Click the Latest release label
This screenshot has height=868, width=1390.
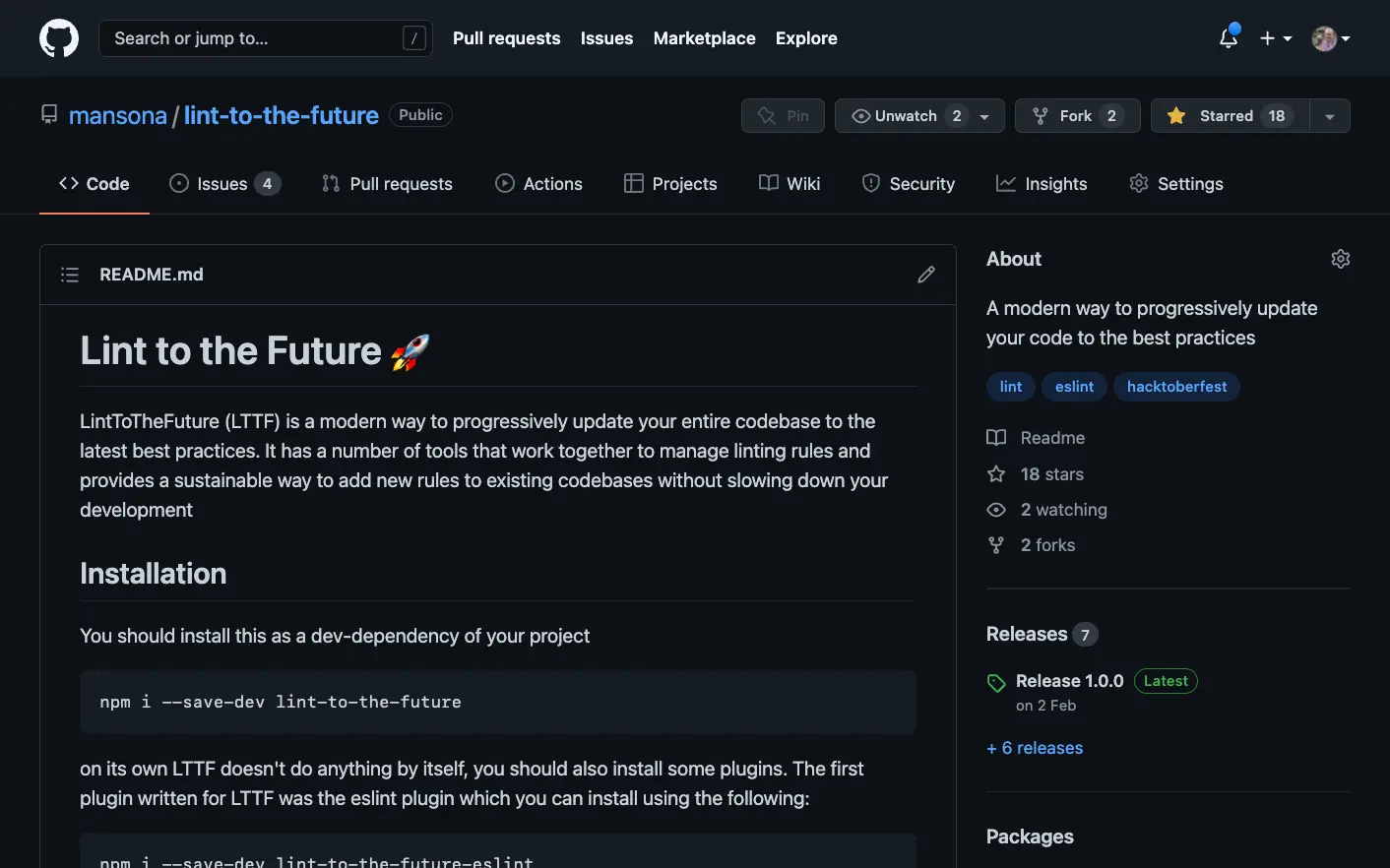coord(1166,681)
